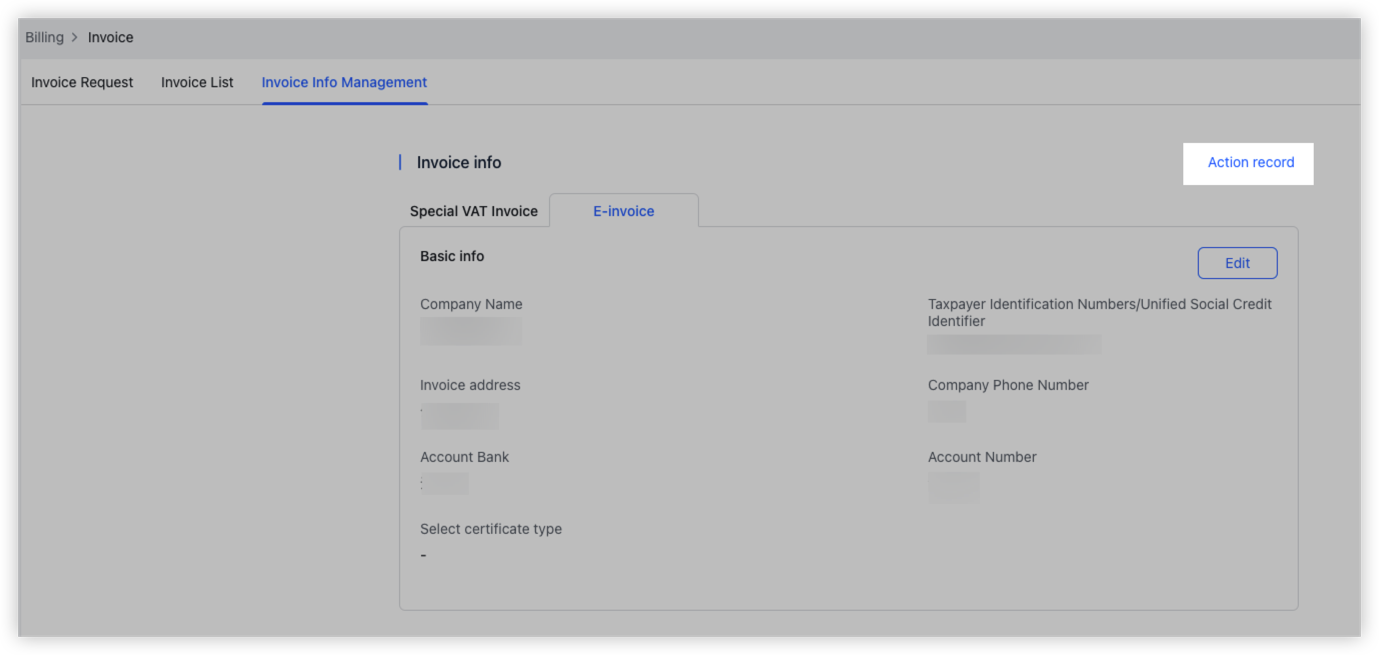1379x655 pixels.
Task: Click the Invoice breadcrumb item
Action: point(110,37)
